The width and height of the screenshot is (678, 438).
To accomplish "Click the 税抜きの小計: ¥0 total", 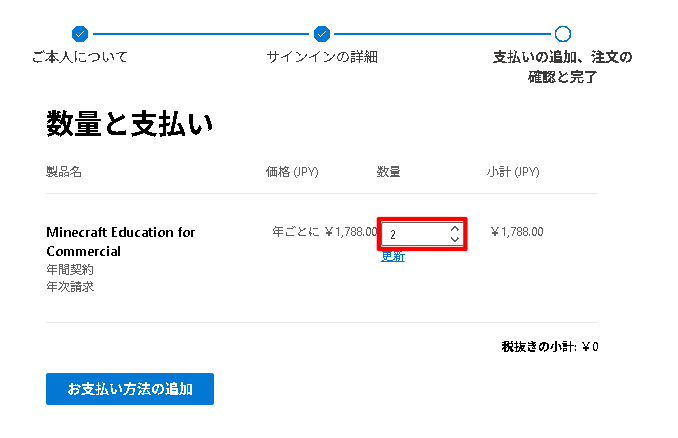I will tap(550, 346).
